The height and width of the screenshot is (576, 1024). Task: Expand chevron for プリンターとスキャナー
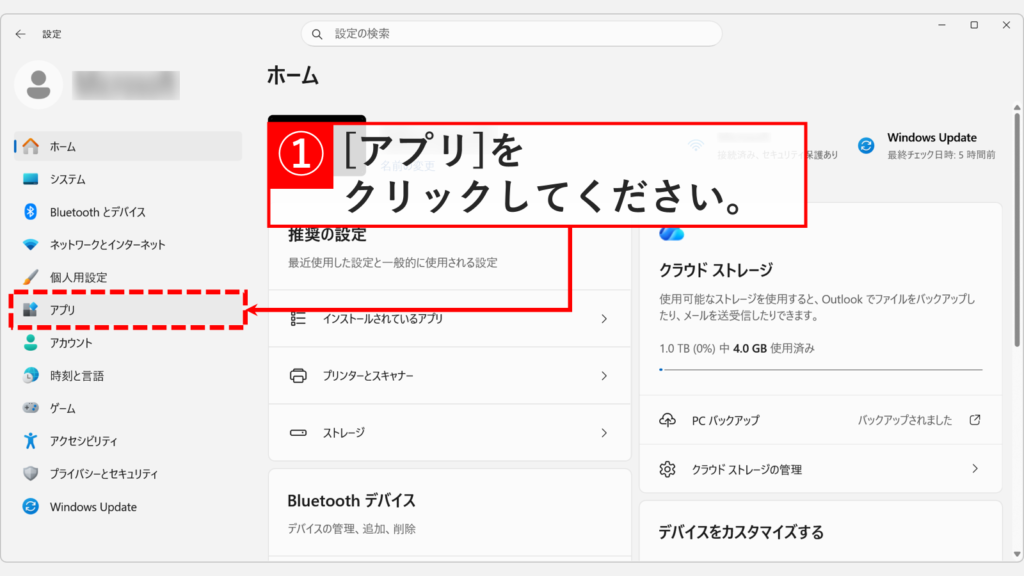pos(604,376)
